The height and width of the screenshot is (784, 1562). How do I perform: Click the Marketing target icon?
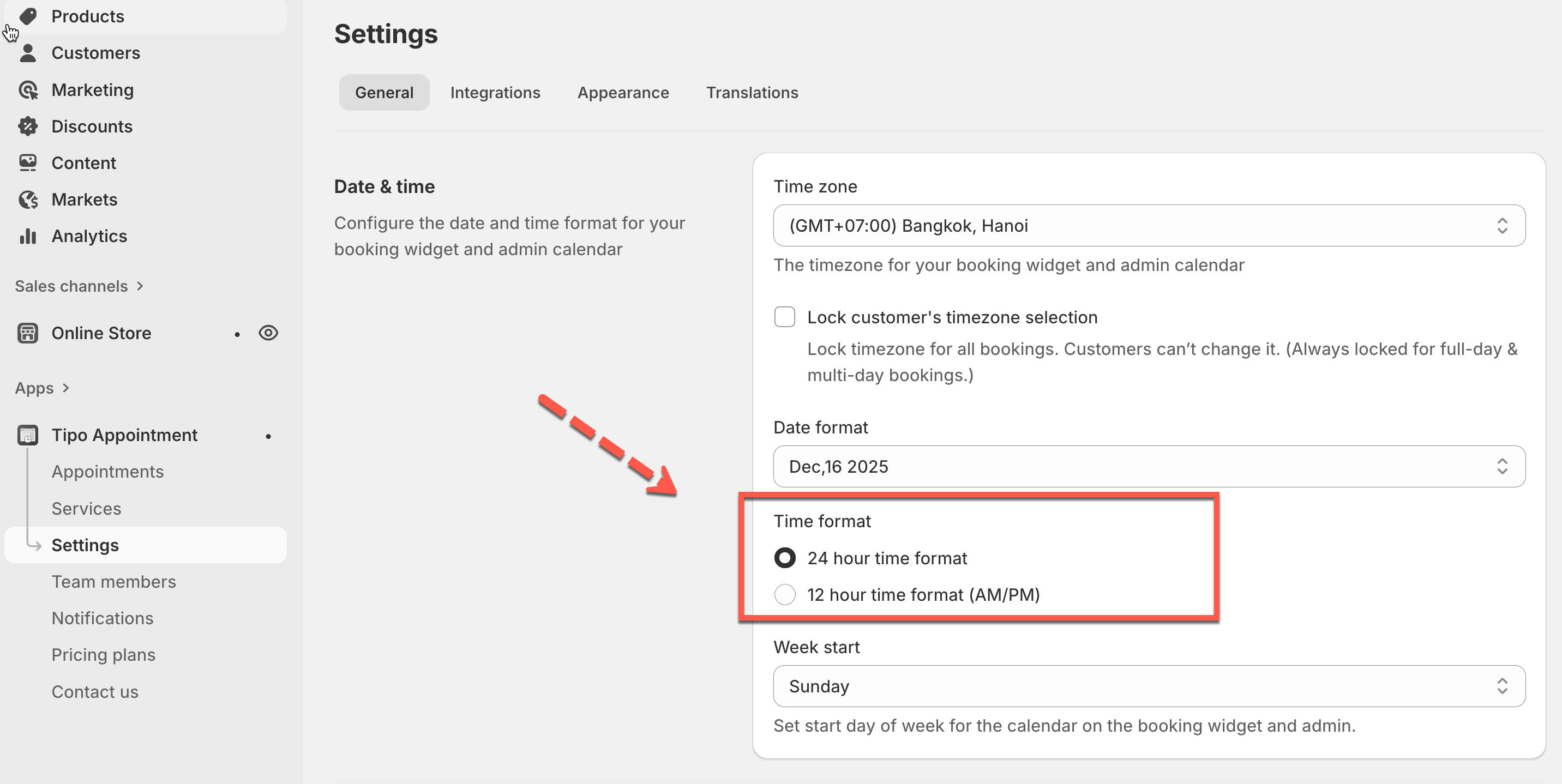click(28, 90)
